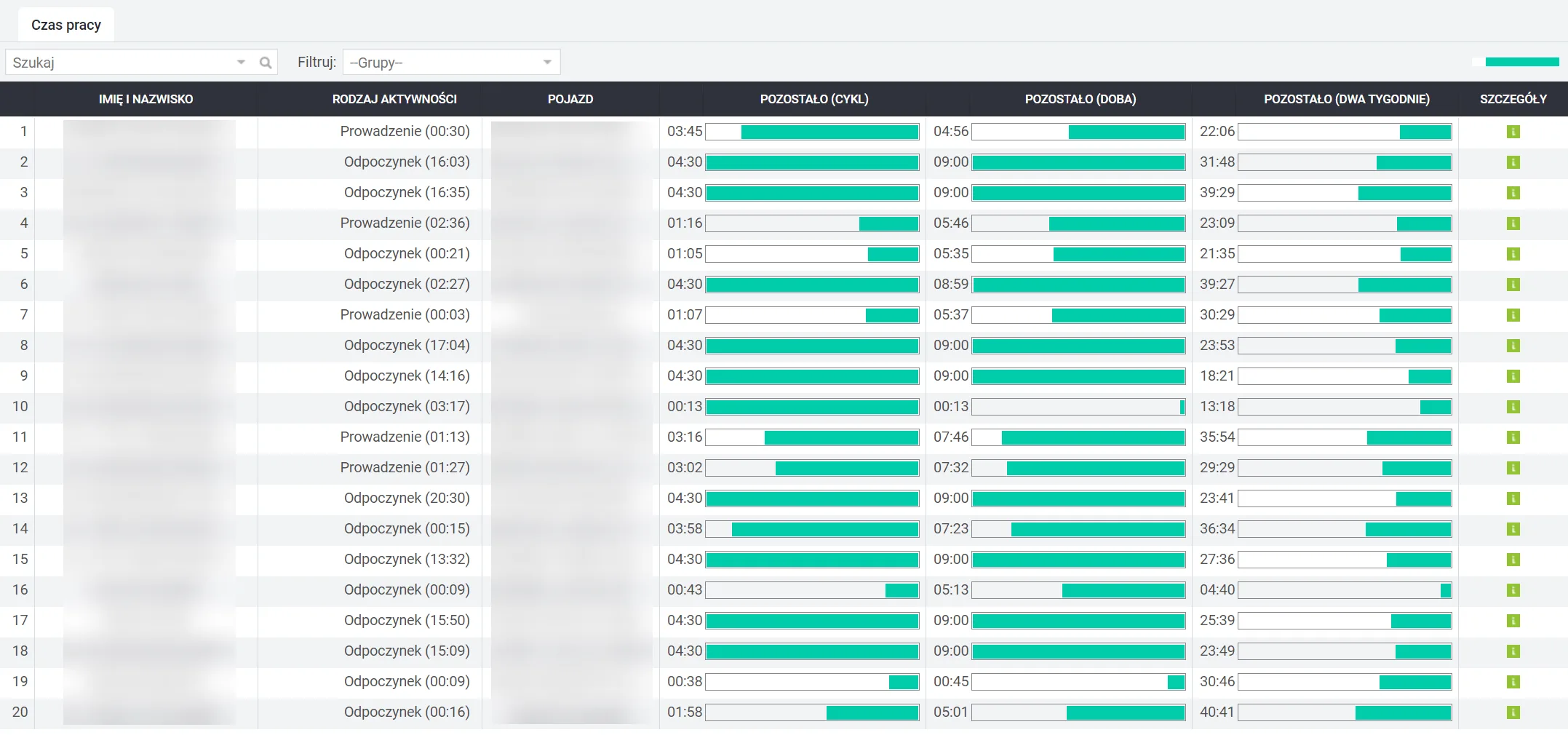
Task: Sort by POZOSTAŁO (CYKL) column header
Action: (814, 99)
